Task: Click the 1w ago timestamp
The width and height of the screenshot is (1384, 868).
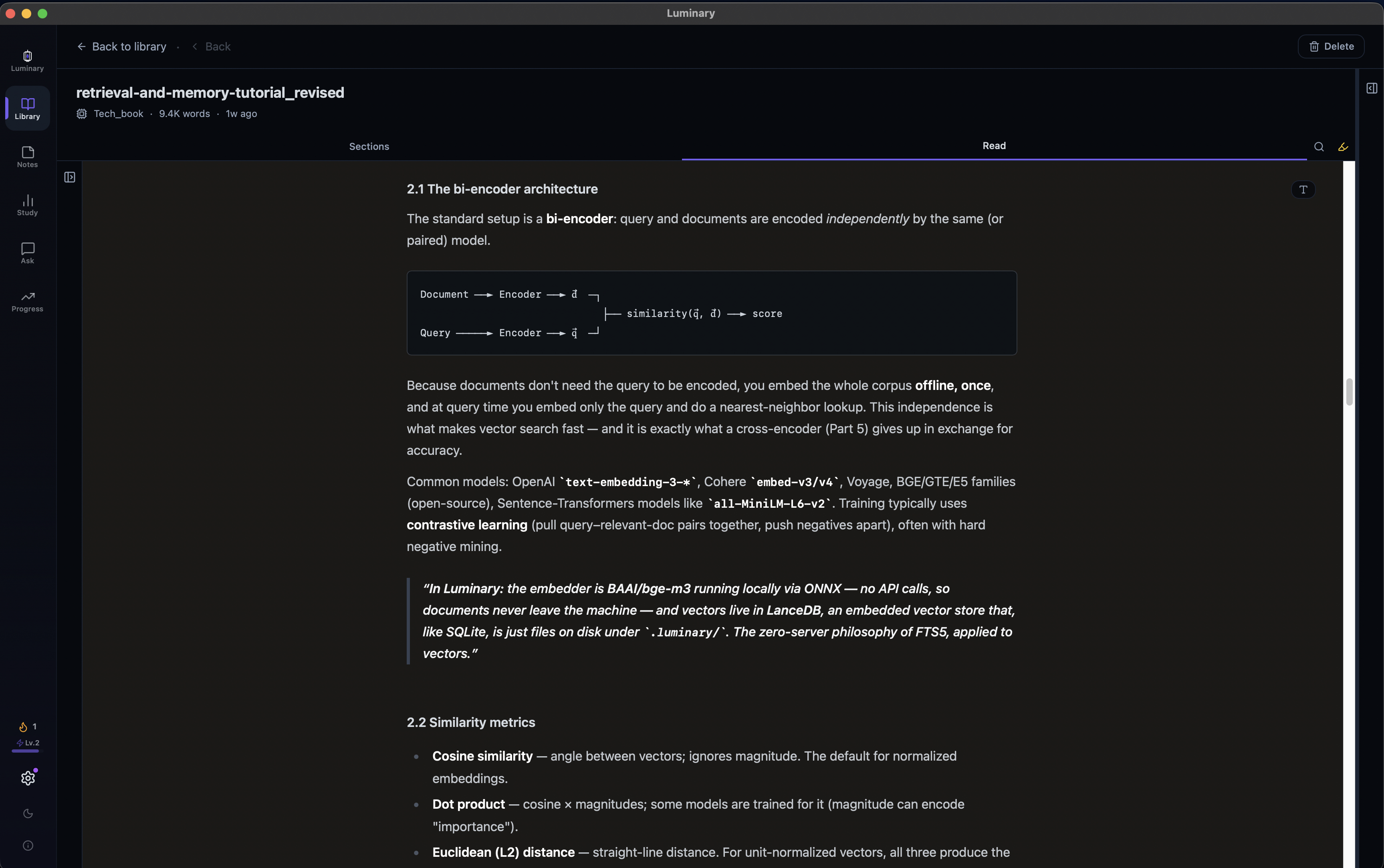Action: (x=241, y=114)
